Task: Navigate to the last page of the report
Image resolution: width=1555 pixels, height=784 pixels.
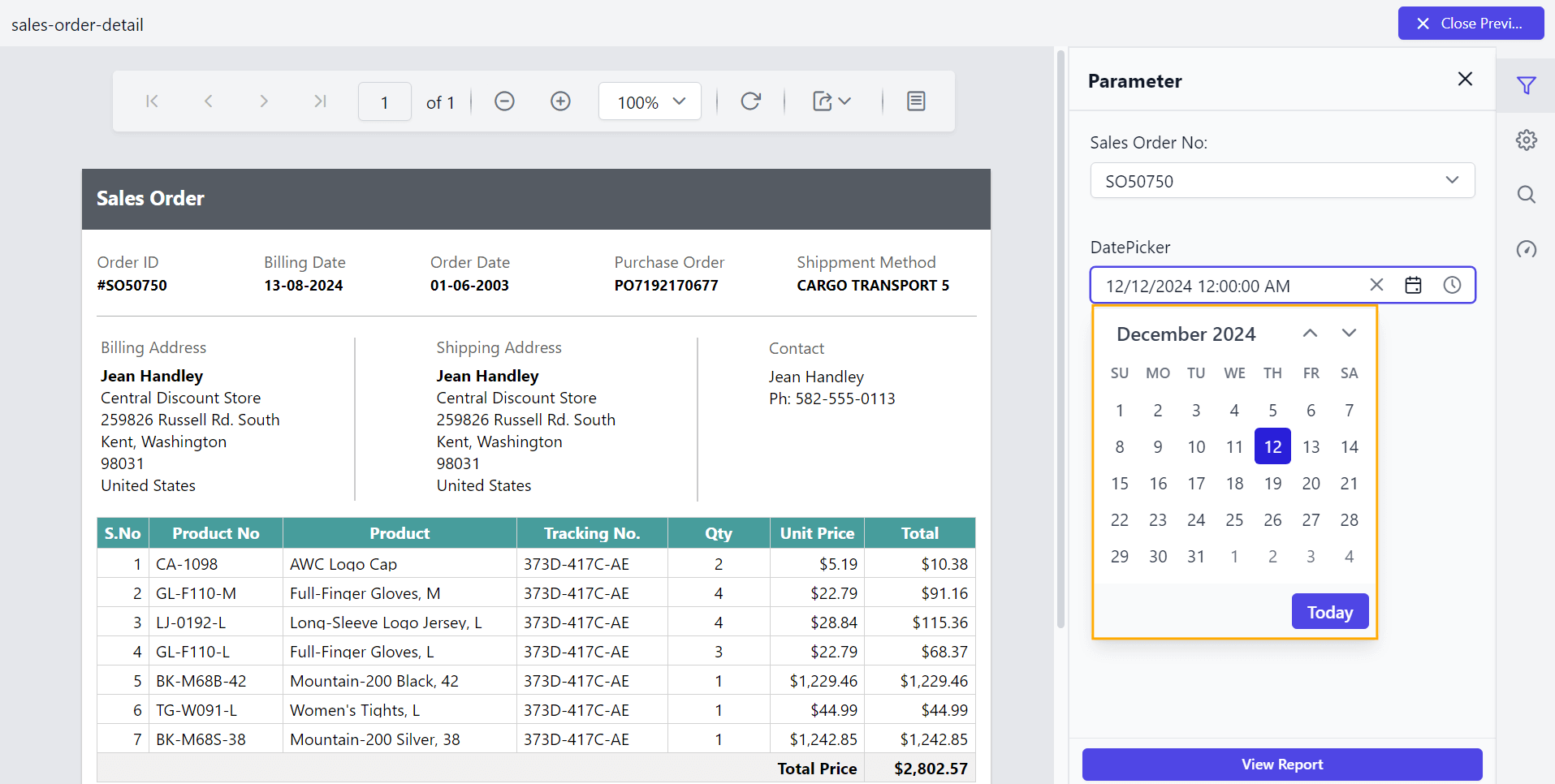Action: 319,101
